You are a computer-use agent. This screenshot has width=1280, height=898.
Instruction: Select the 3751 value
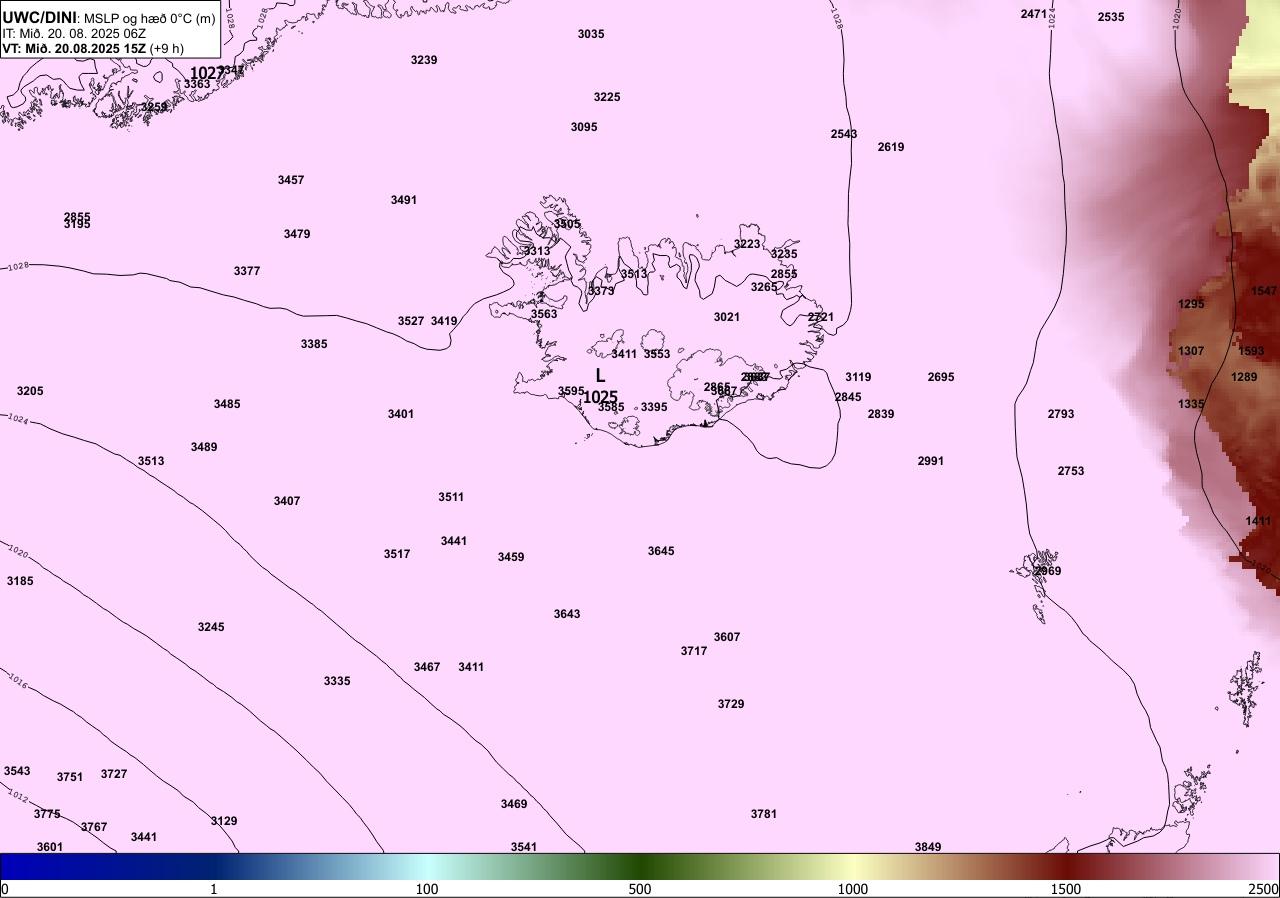pyautogui.click(x=70, y=777)
